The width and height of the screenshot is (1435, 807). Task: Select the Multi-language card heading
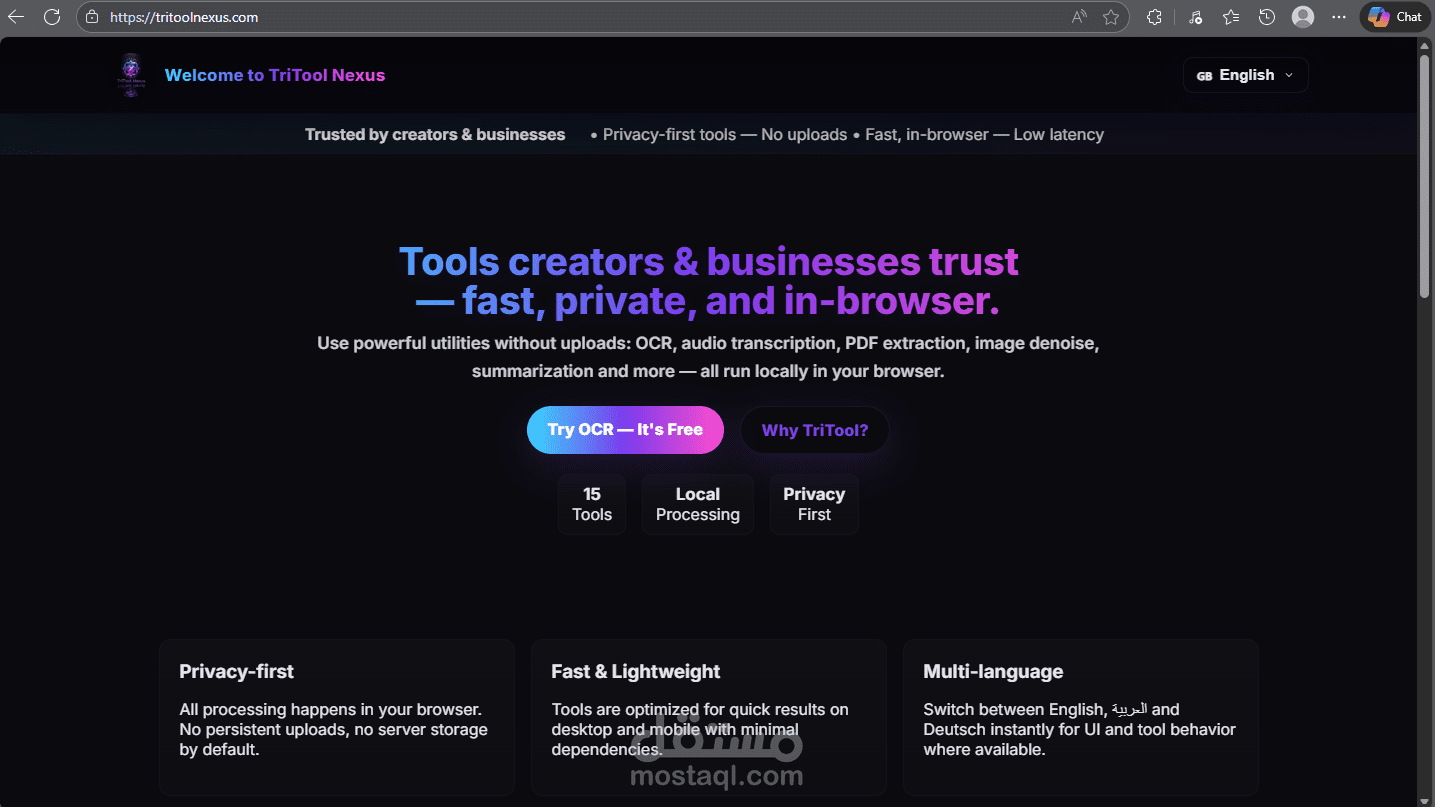[993, 672]
